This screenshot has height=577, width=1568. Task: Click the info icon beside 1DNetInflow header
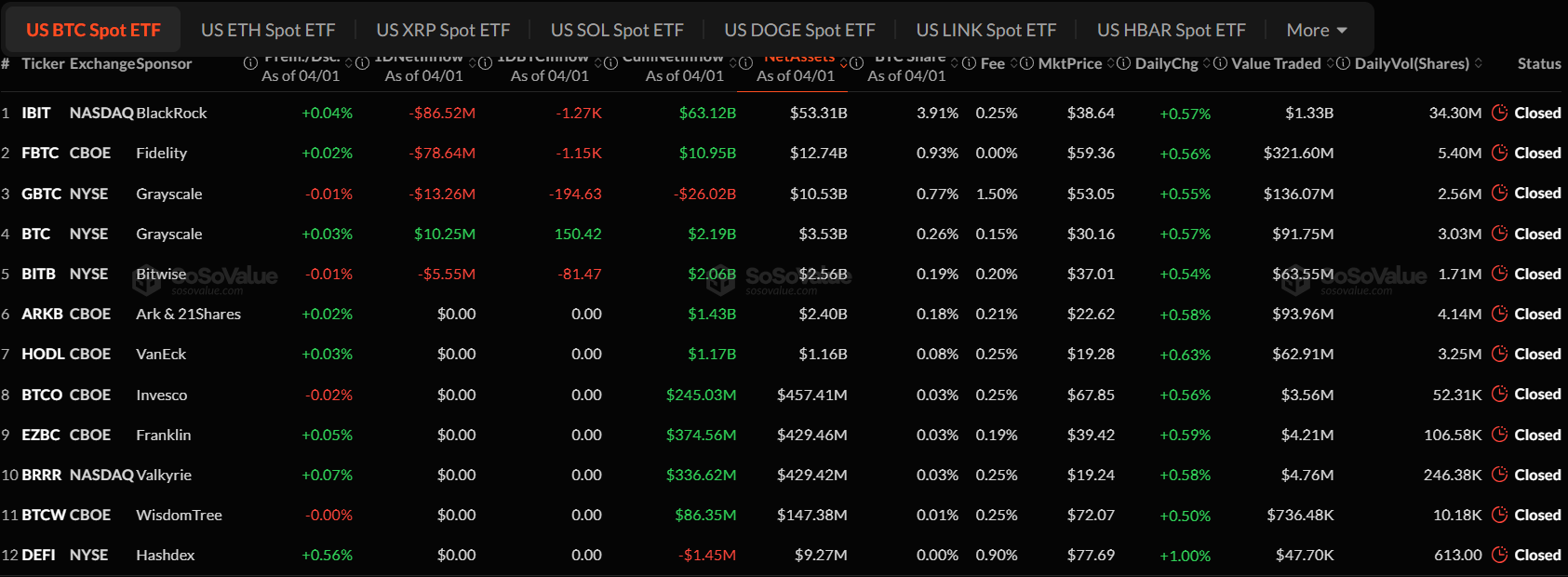coord(365,64)
